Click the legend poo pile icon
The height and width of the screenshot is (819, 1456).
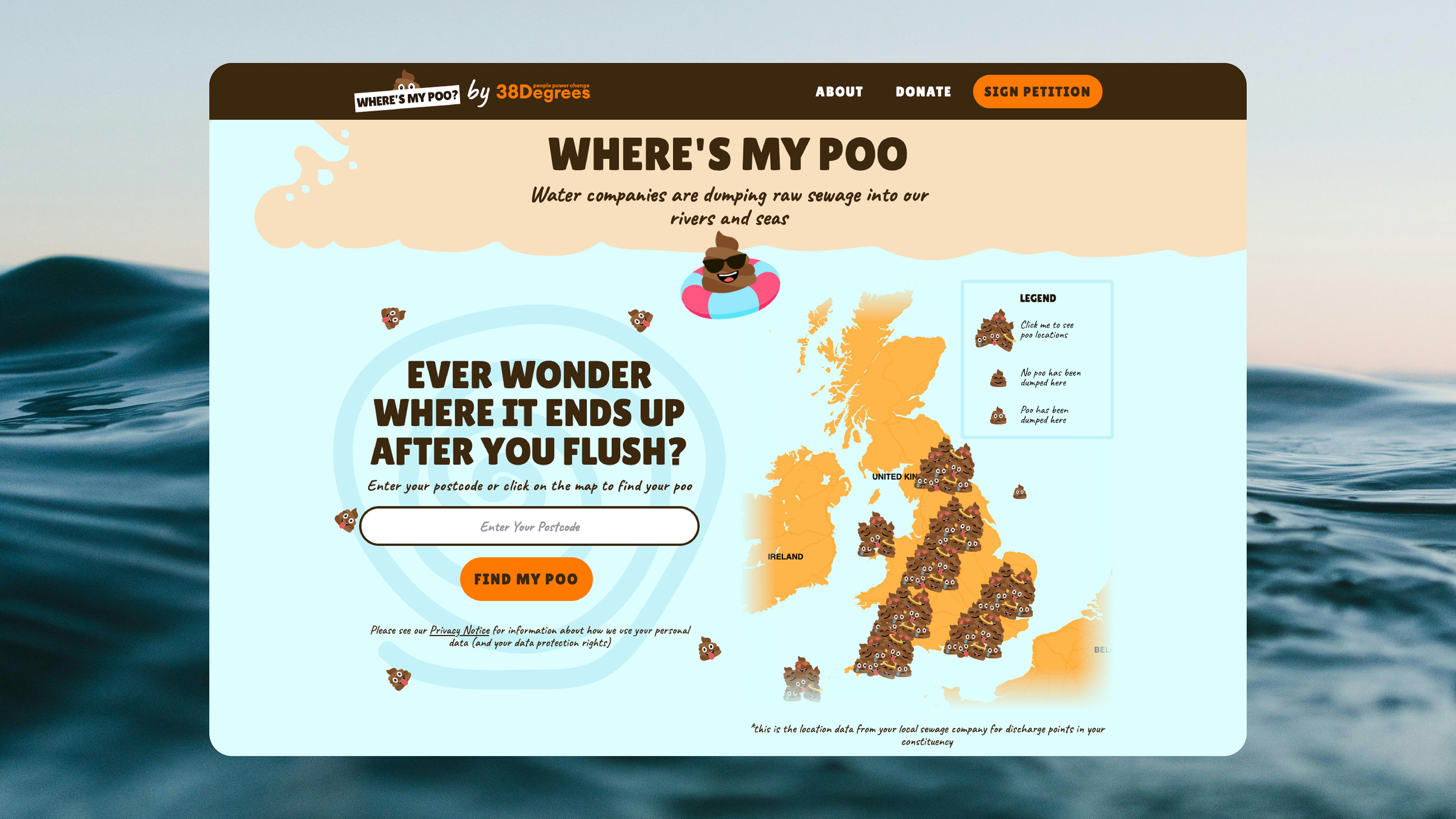[x=995, y=330]
